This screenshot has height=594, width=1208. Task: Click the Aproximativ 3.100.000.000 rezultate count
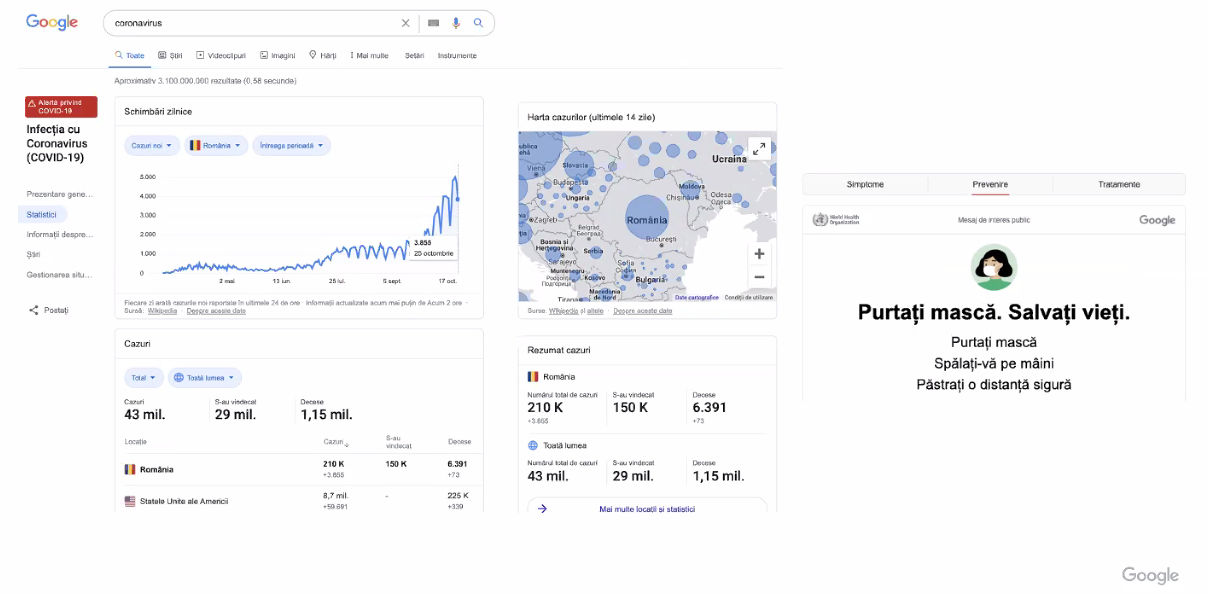coord(205,80)
